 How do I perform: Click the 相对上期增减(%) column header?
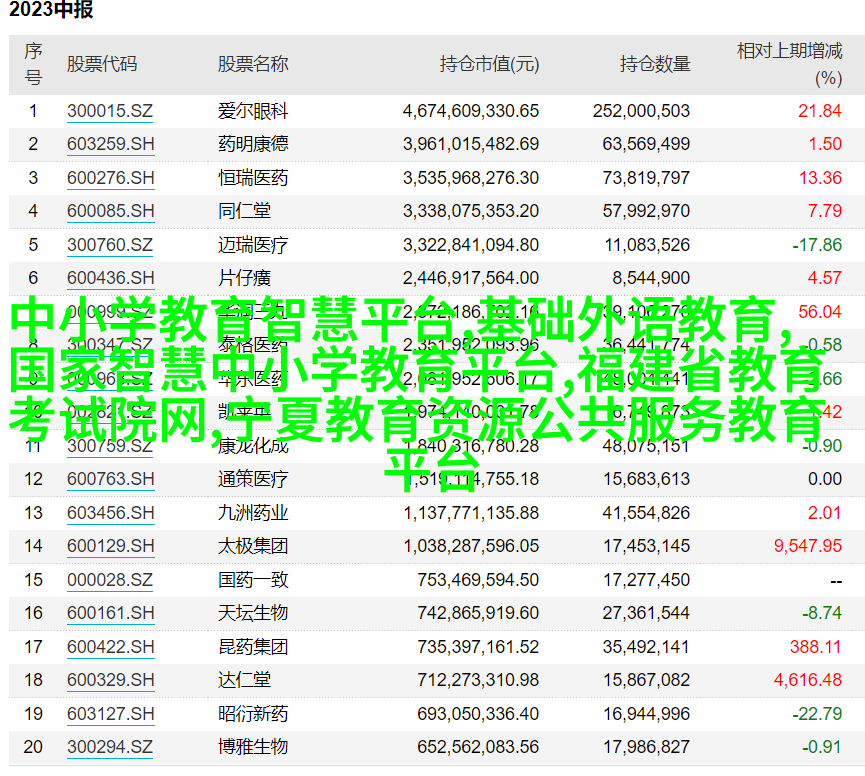pos(789,65)
